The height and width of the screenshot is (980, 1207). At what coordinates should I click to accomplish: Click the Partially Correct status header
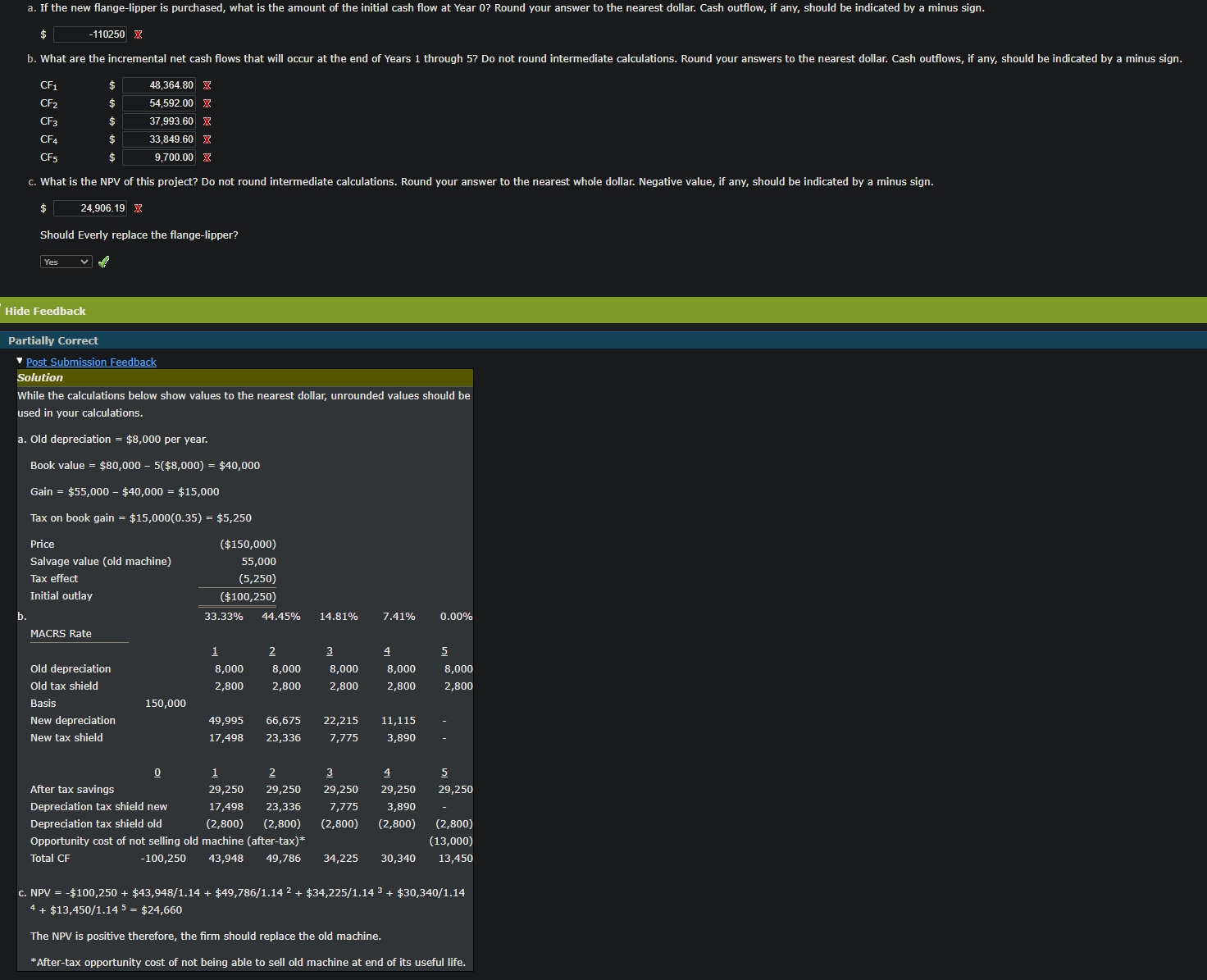coord(53,340)
